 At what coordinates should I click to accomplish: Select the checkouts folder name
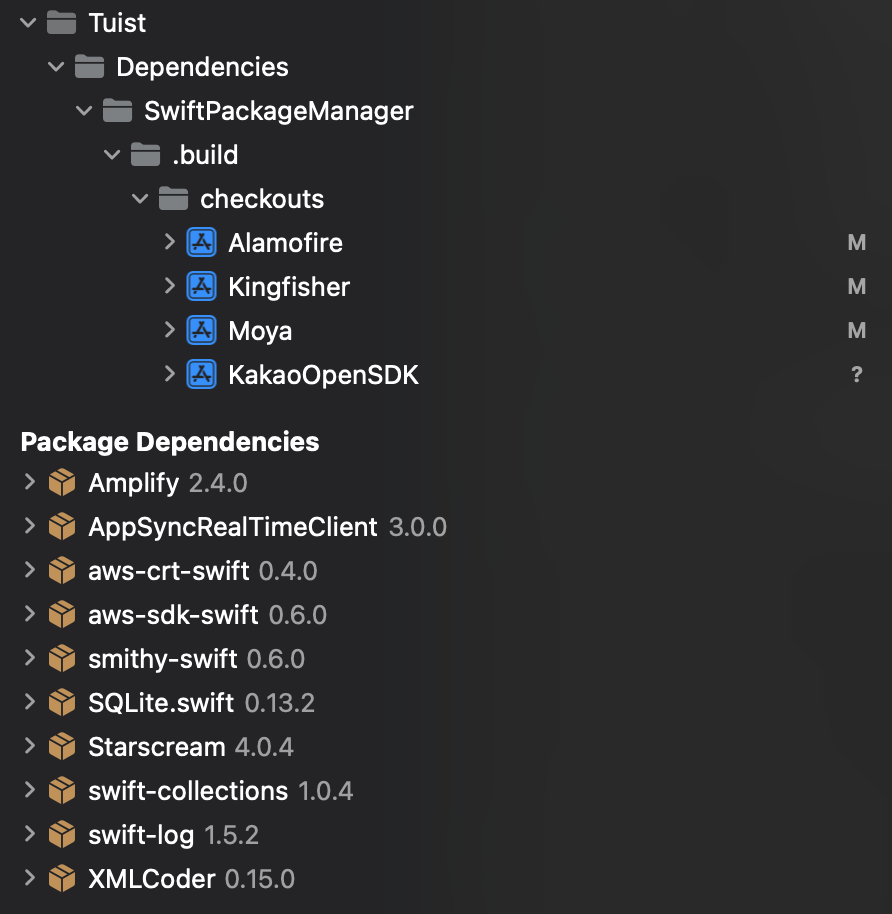(x=262, y=199)
